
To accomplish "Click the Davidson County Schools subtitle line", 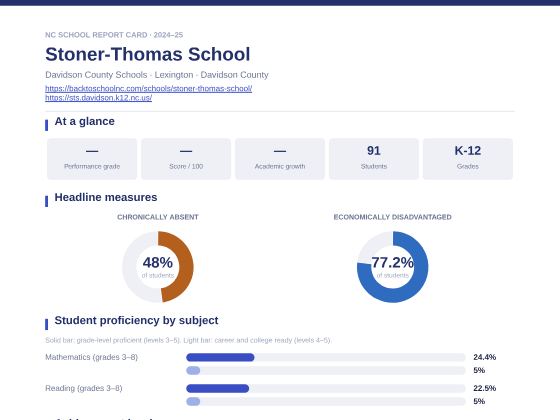I will (x=157, y=75).
